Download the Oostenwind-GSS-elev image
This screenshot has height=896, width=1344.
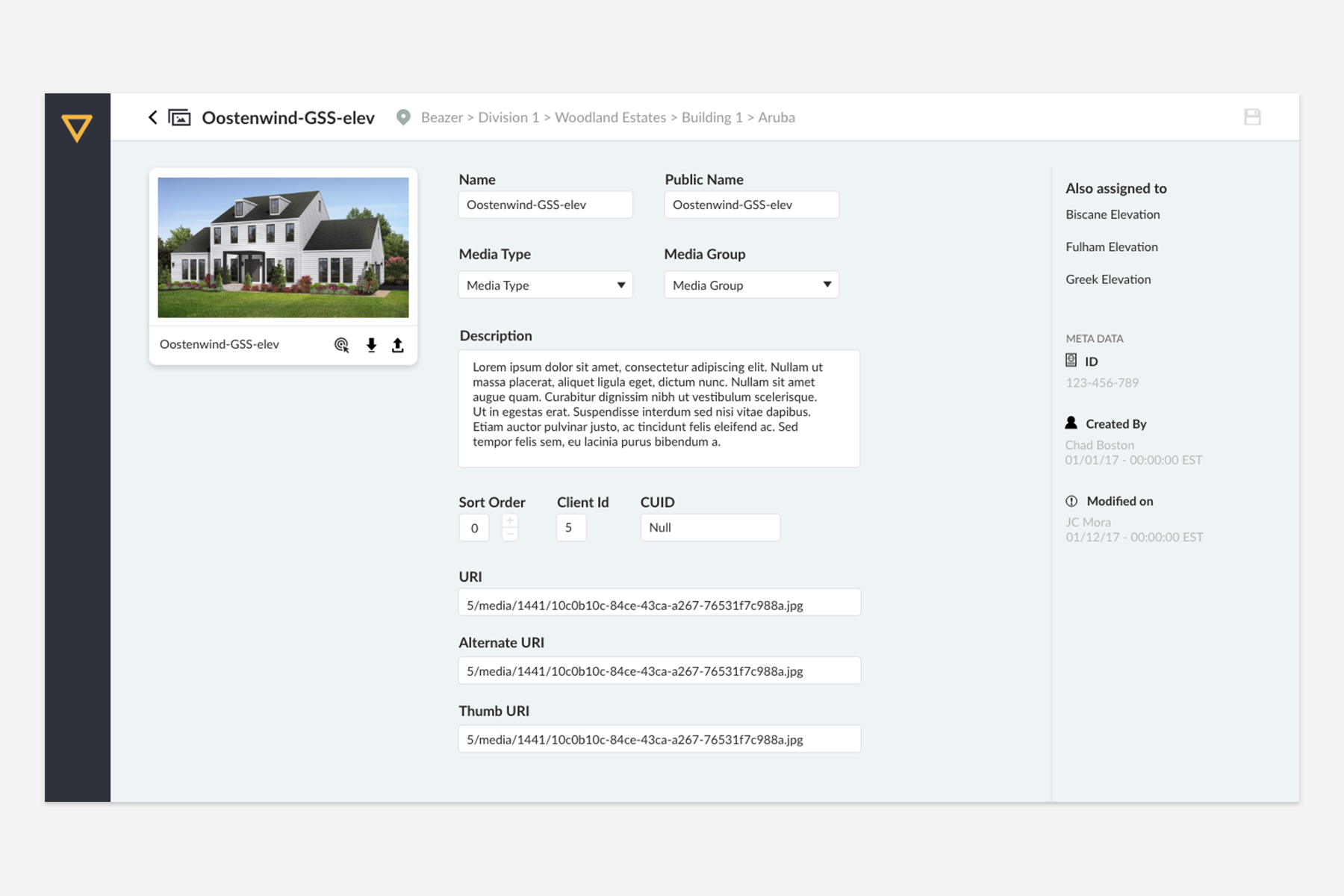pyautogui.click(x=371, y=344)
